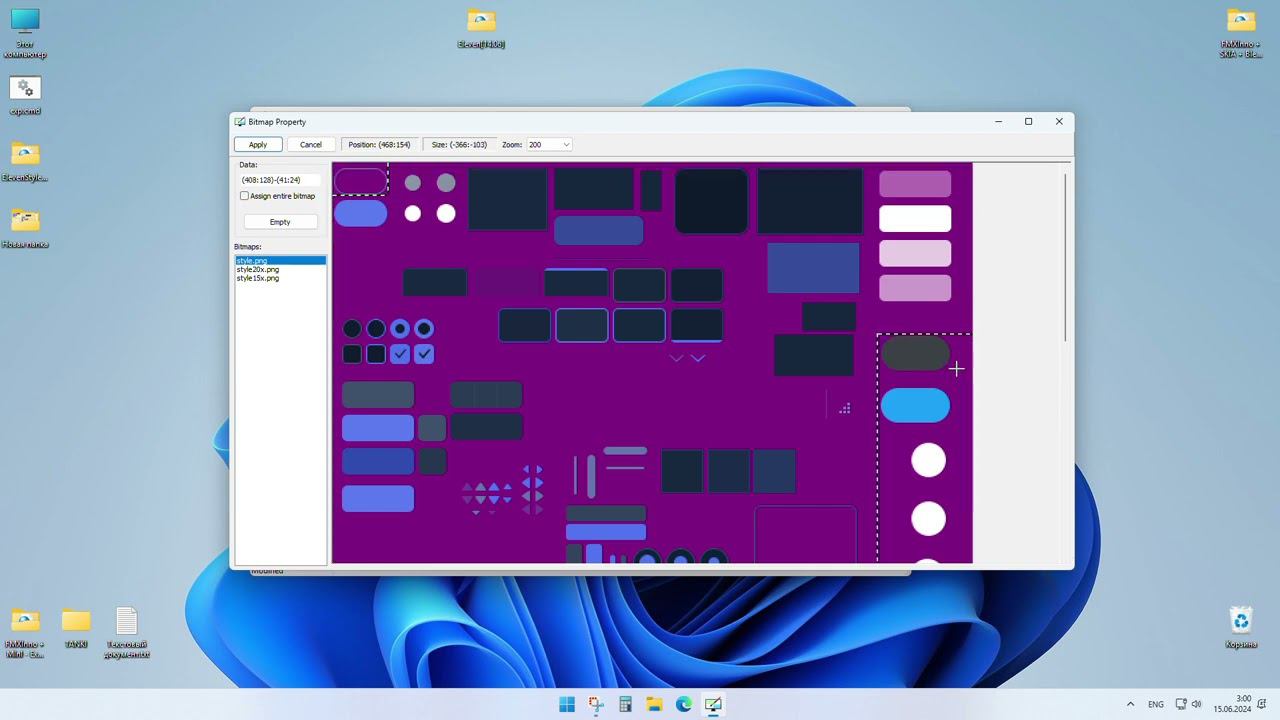Select the FMXInno SKIA folder top right

tap(1241, 33)
